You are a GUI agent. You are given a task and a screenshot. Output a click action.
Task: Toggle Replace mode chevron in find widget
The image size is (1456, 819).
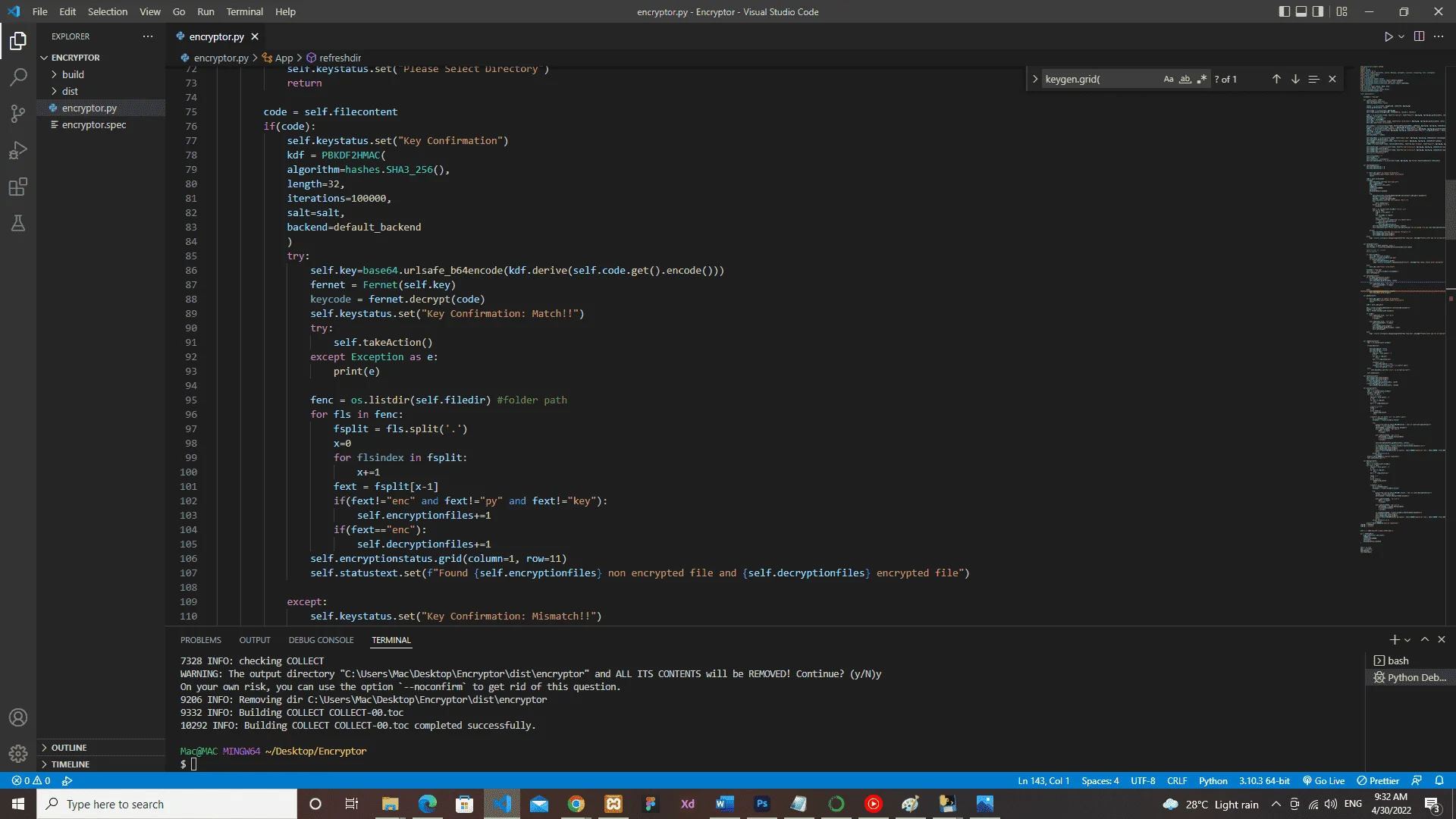pos(1035,79)
